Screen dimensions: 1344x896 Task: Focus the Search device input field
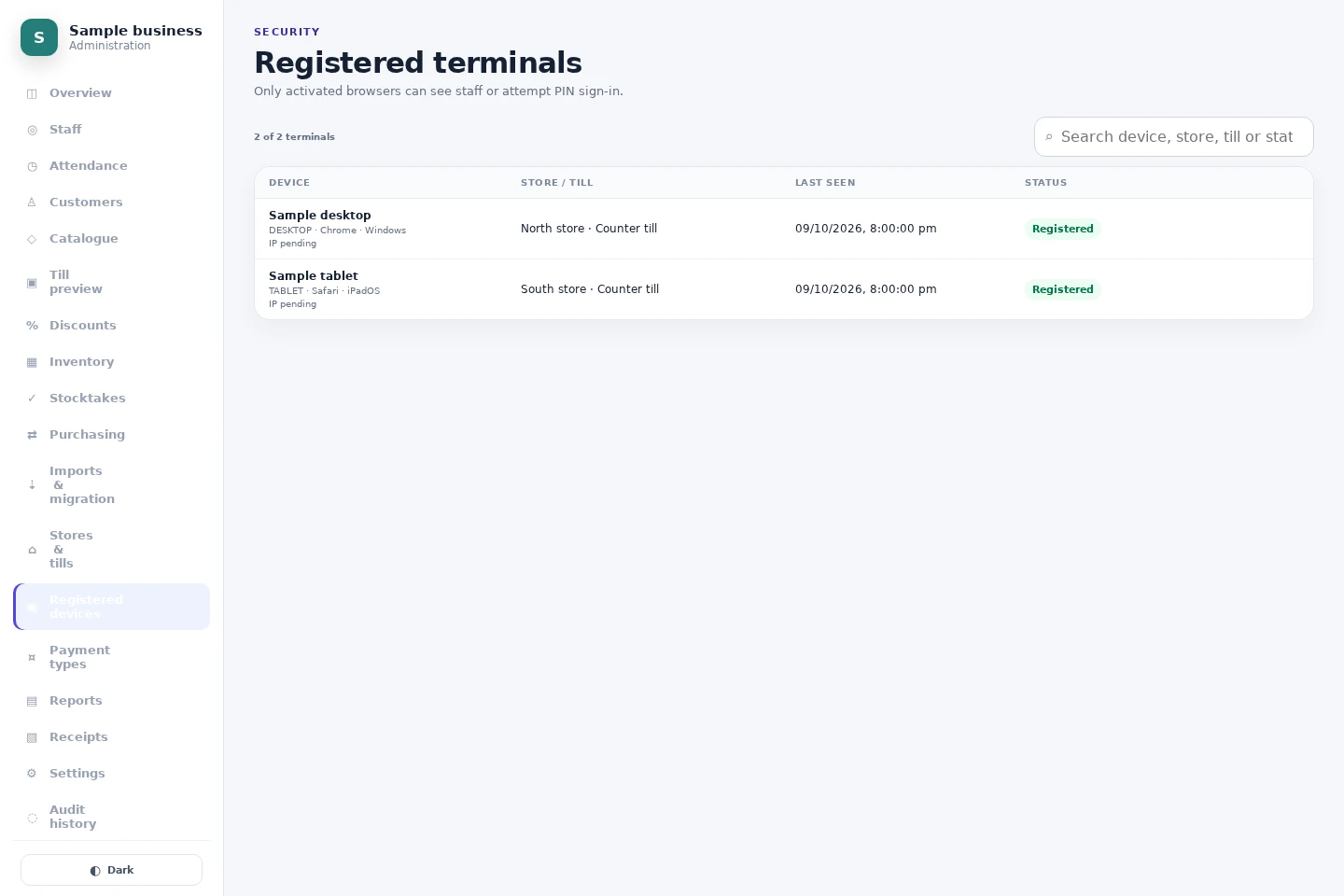pyautogui.click(x=1174, y=137)
